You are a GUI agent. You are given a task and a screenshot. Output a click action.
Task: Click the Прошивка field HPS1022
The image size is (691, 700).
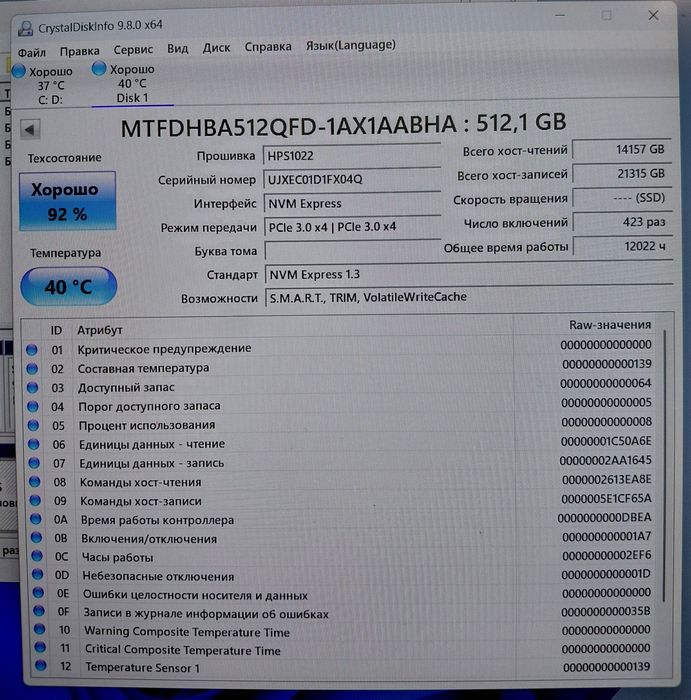pos(352,155)
